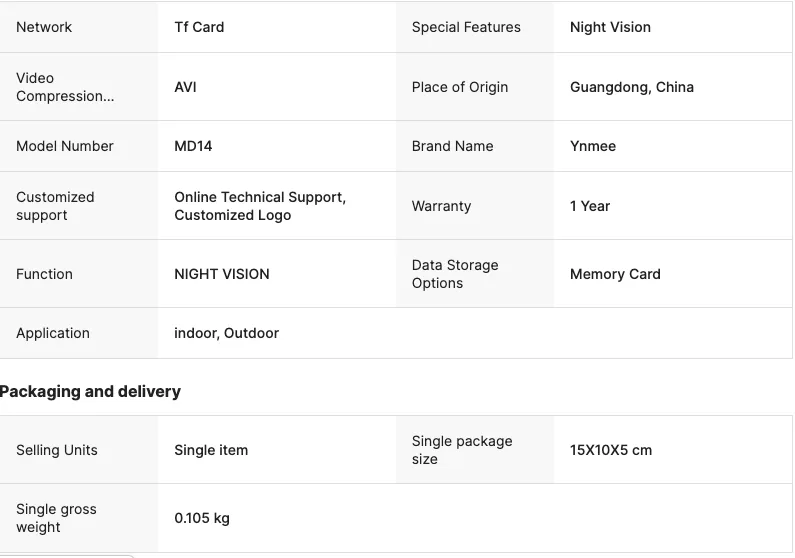Click the "AVI" video compression value

(185, 87)
